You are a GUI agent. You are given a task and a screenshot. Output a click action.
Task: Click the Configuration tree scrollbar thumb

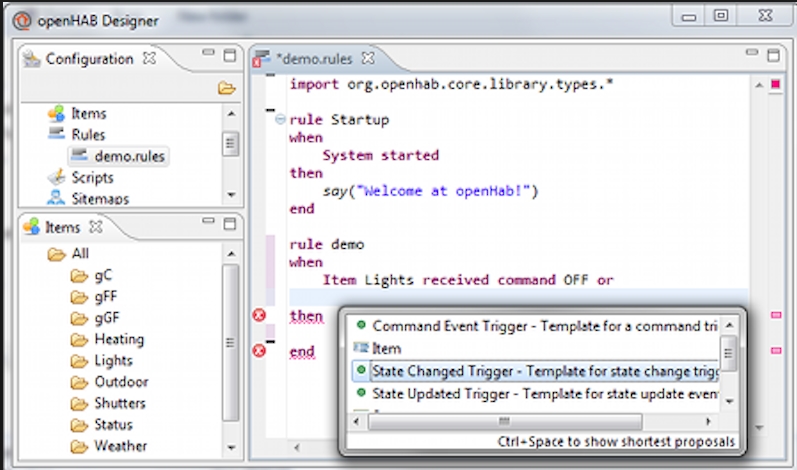(230, 144)
